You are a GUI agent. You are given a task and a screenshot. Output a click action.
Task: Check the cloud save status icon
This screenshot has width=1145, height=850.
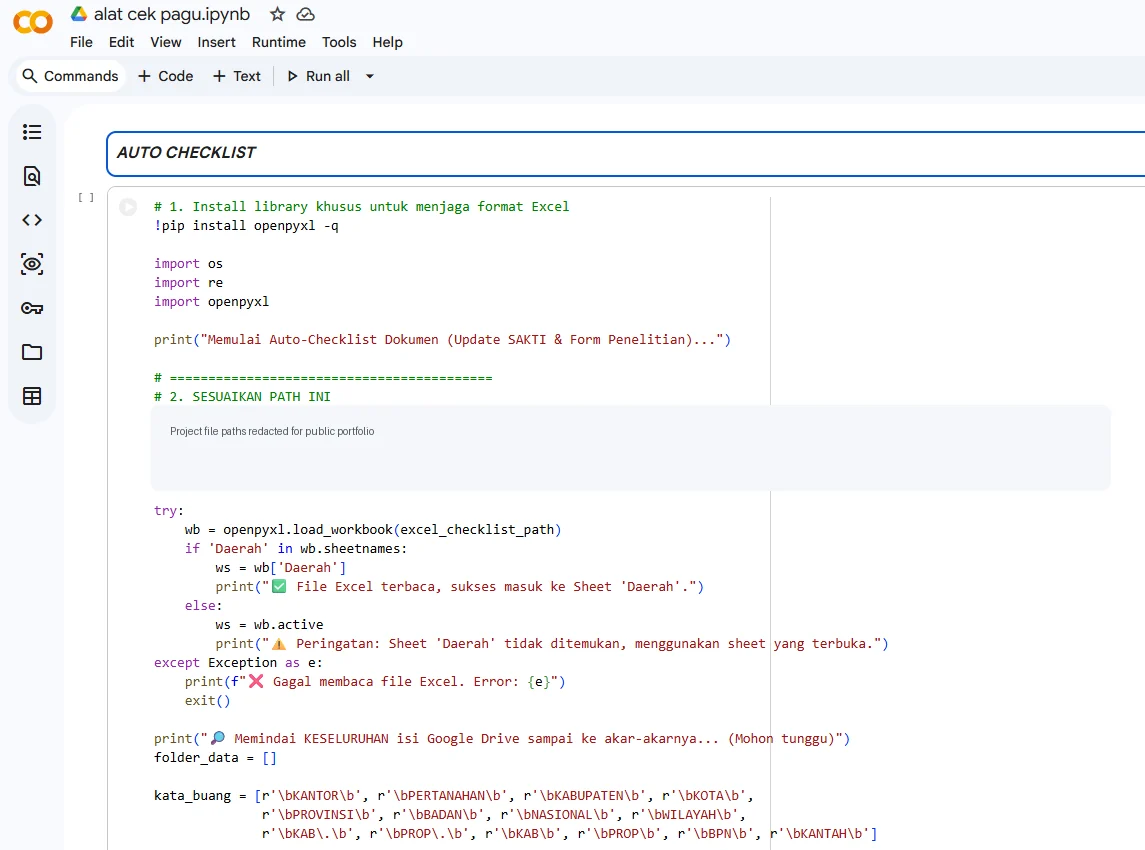305,14
